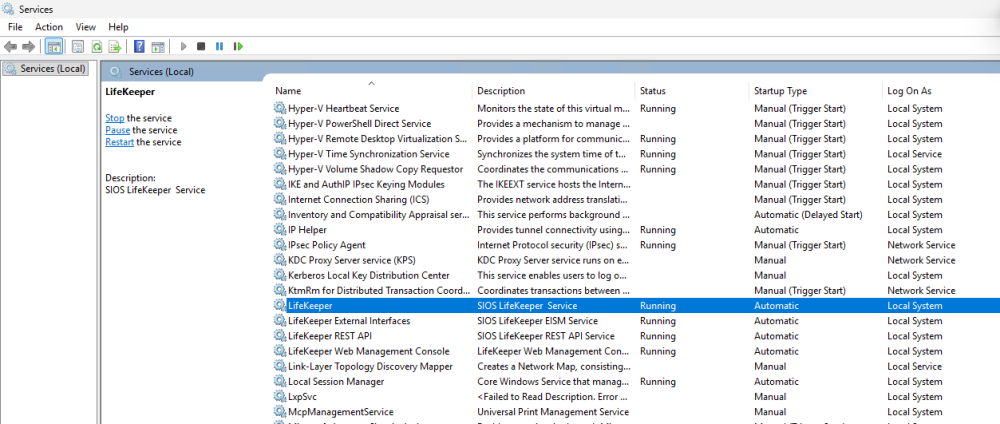The width and height of the screenshot is (1000, 424).
Task: Open Help with the blue question-mark icon
Action: click(140, 47)
